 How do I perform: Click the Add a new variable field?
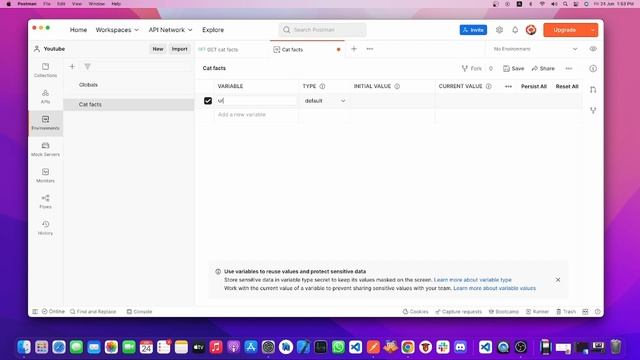coord(256,115)
